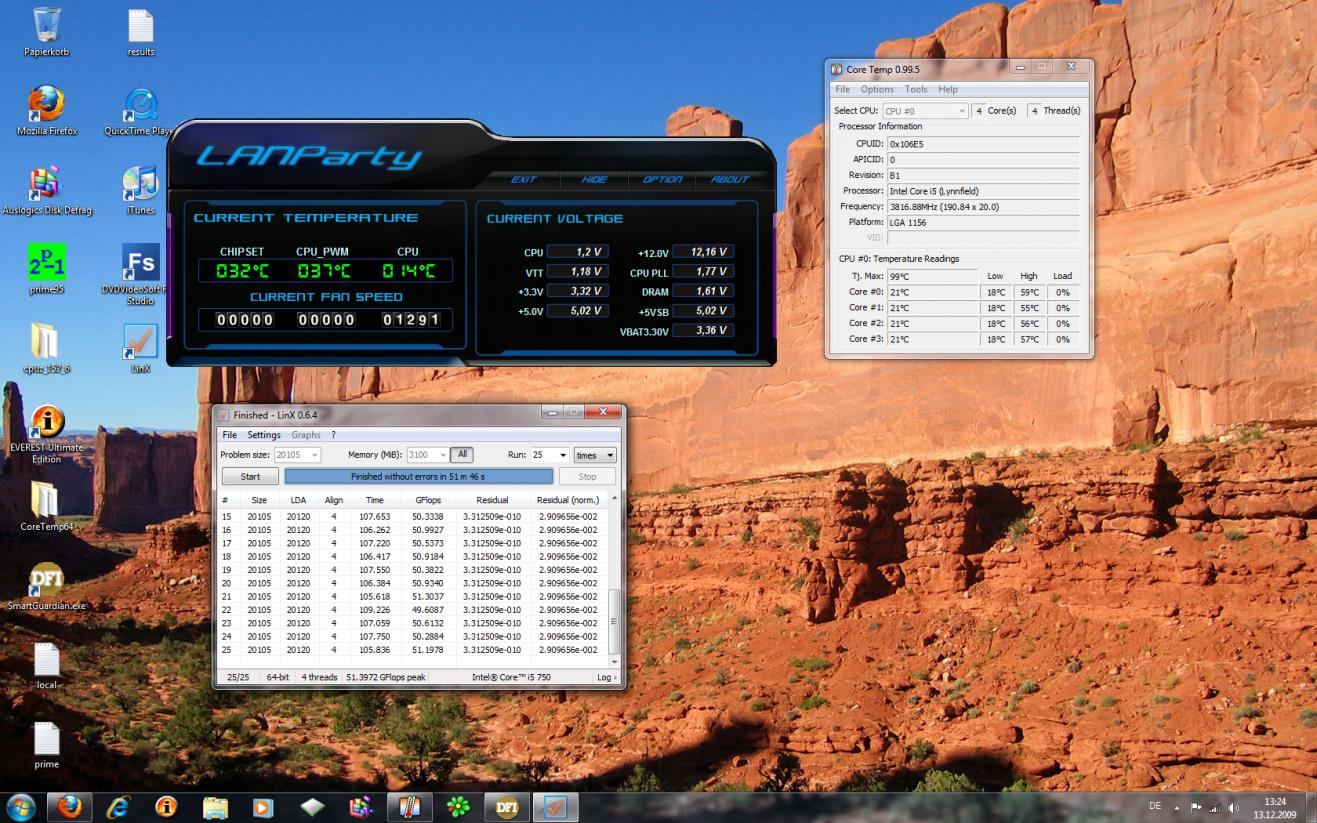Open the times unit dropdown in LinX

594,455
